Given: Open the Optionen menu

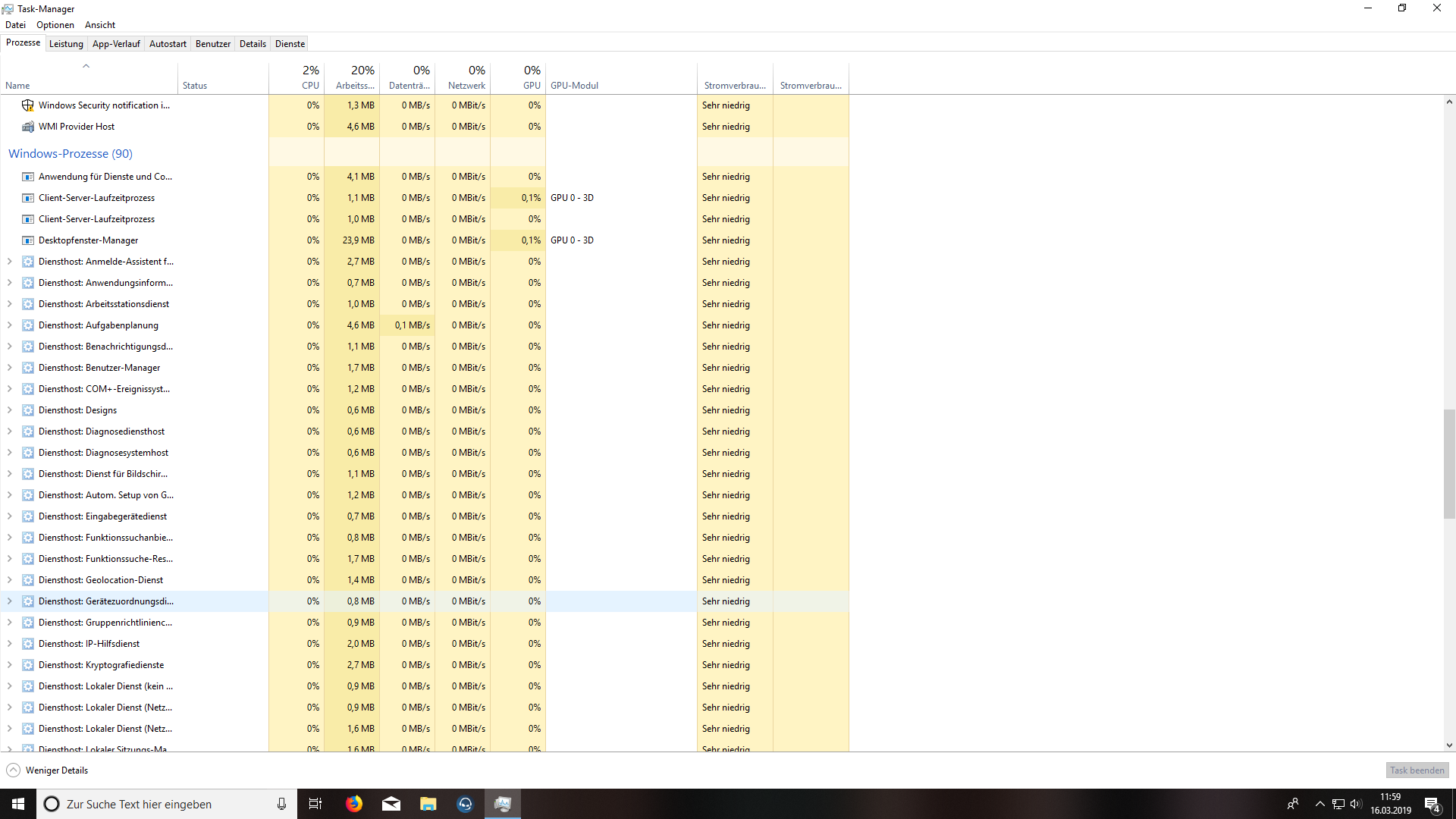Looking at the screenshot, I should [x=55, y=25].
